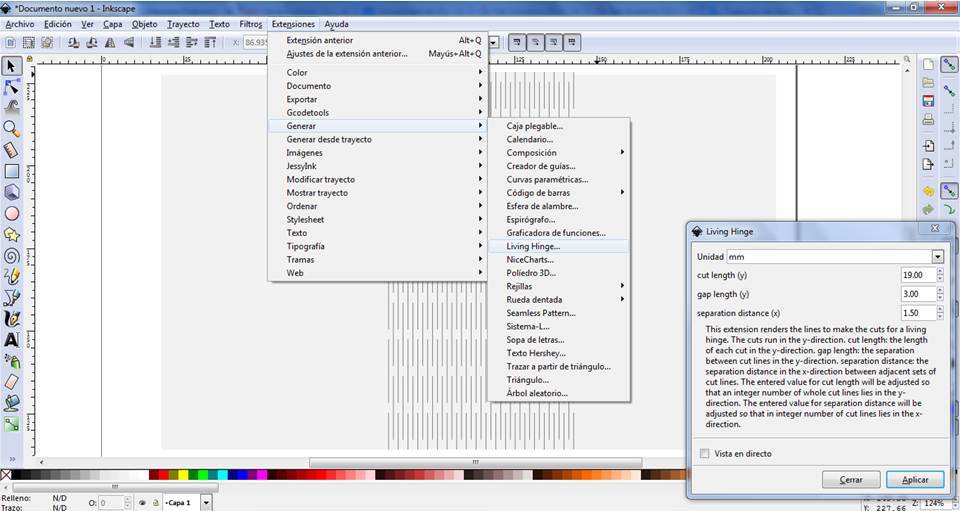Screen dimensions: 960x511
Task: Select the Measure ruler tool
Action: click(12, 150)
